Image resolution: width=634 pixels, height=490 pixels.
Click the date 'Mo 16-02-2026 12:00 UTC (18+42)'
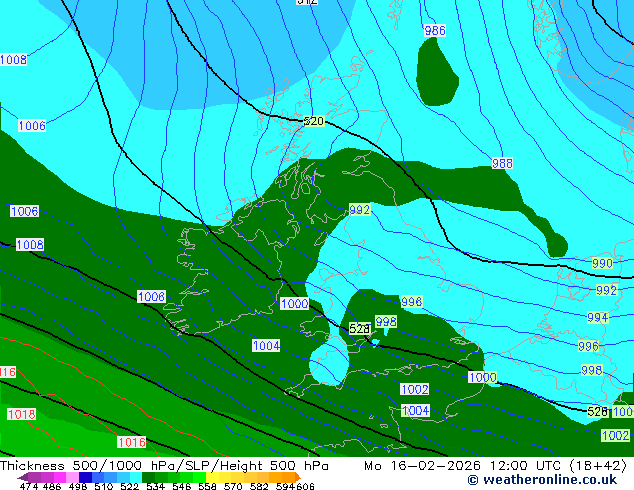496,466
